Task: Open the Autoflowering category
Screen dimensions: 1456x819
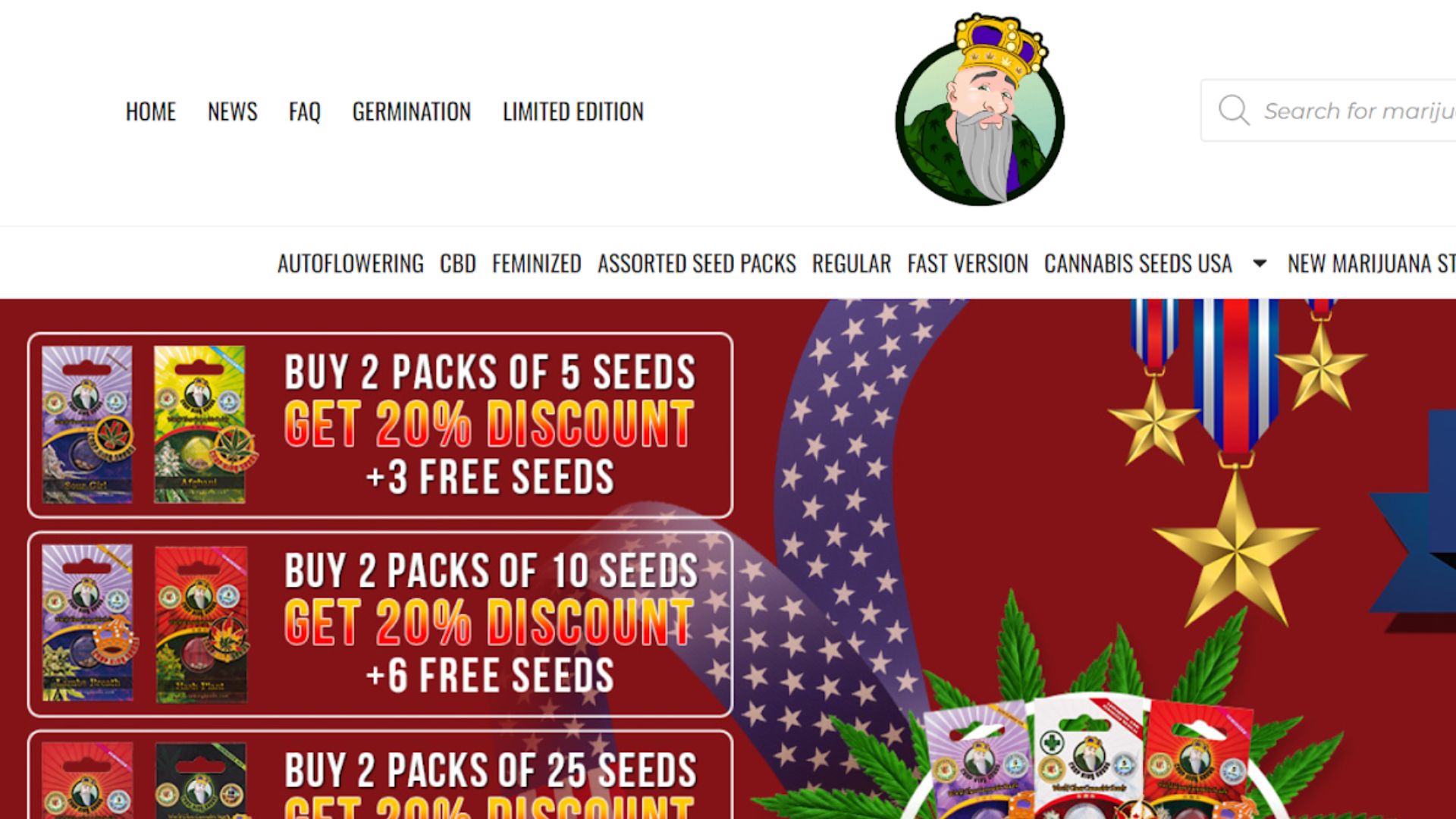Action: [350, 264]
